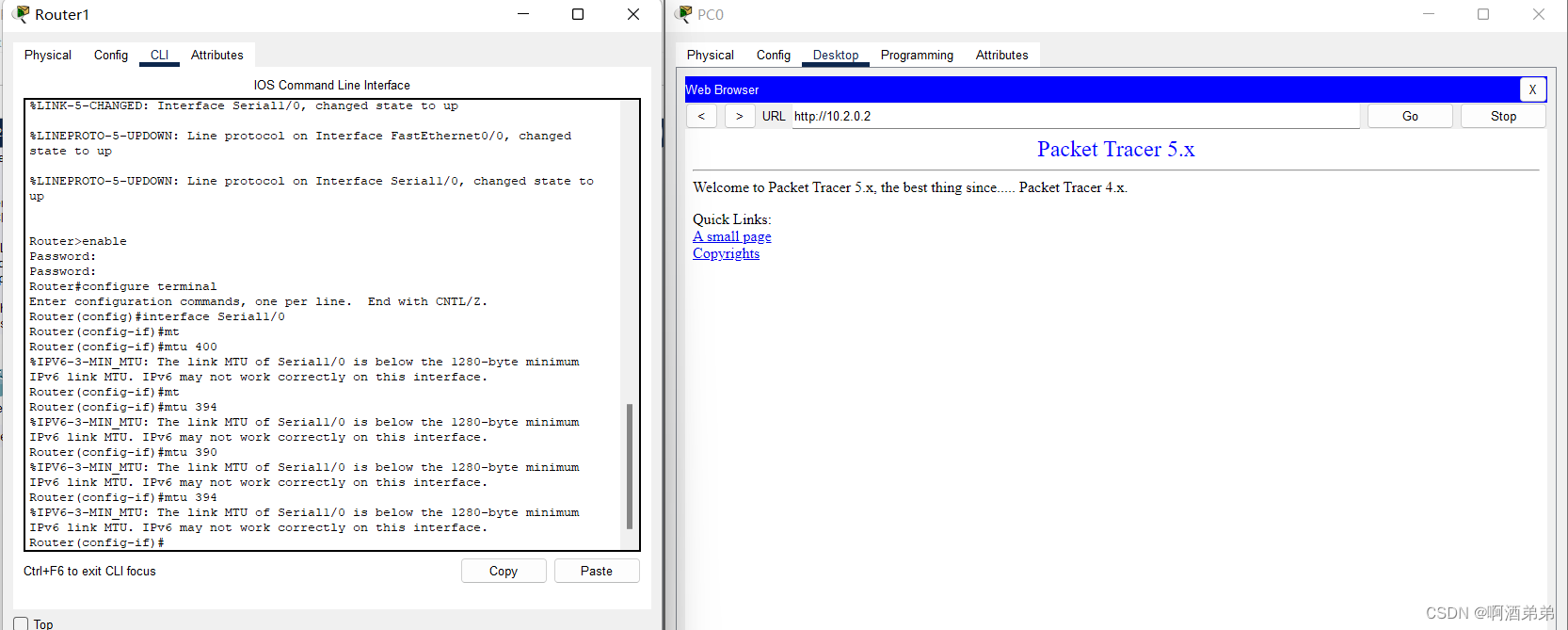
Task: Click the PC0 window title icon
Action: click(684, 14)
